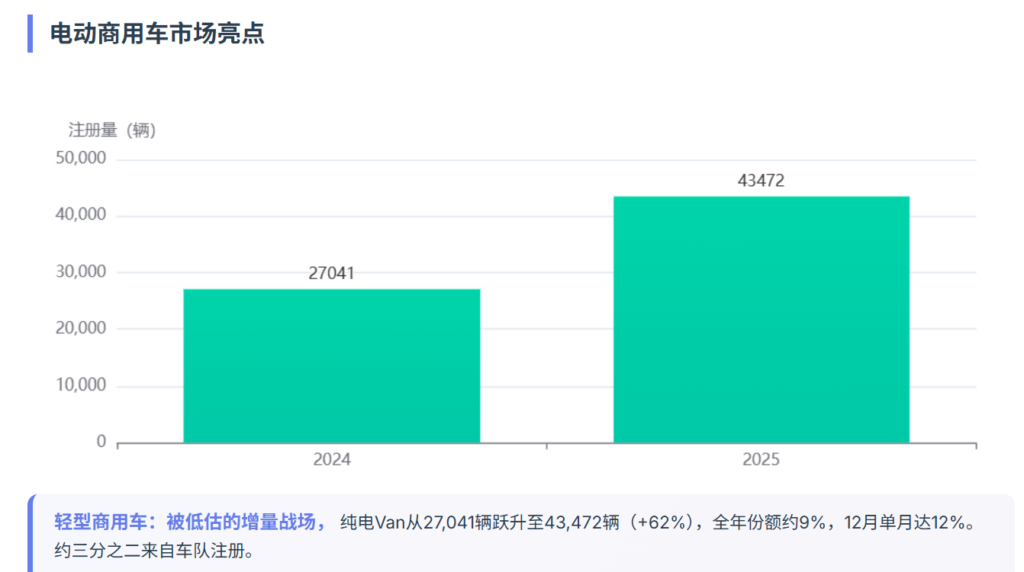Click the 50,000 y-axis tick label
The image size is (1024, 572).
click(x=83, y=159)
